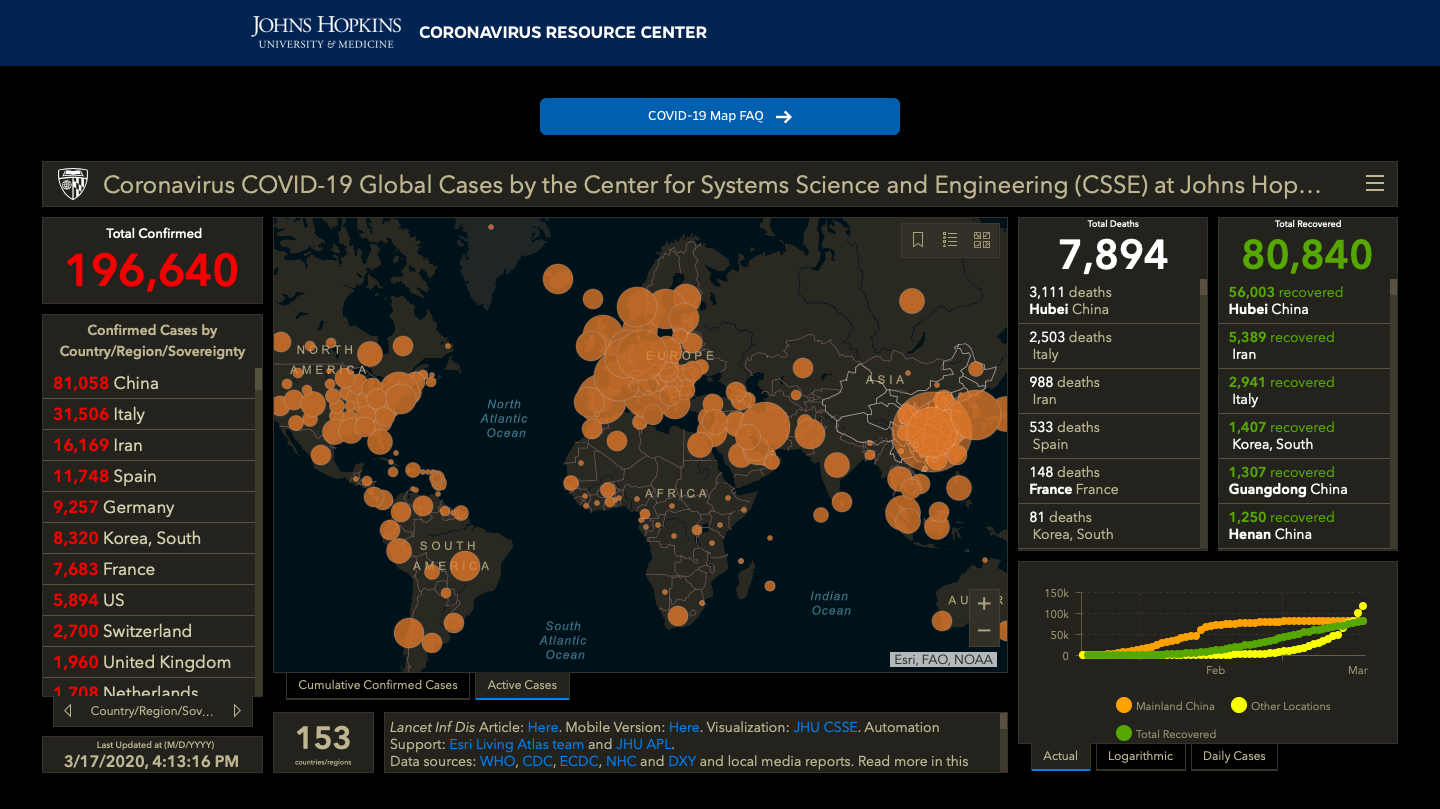Image resolution: width=1440 pixels, height=809 pixels.
Task: Select Germany in confirmed cases list
Action: click(x=148, y=507)
